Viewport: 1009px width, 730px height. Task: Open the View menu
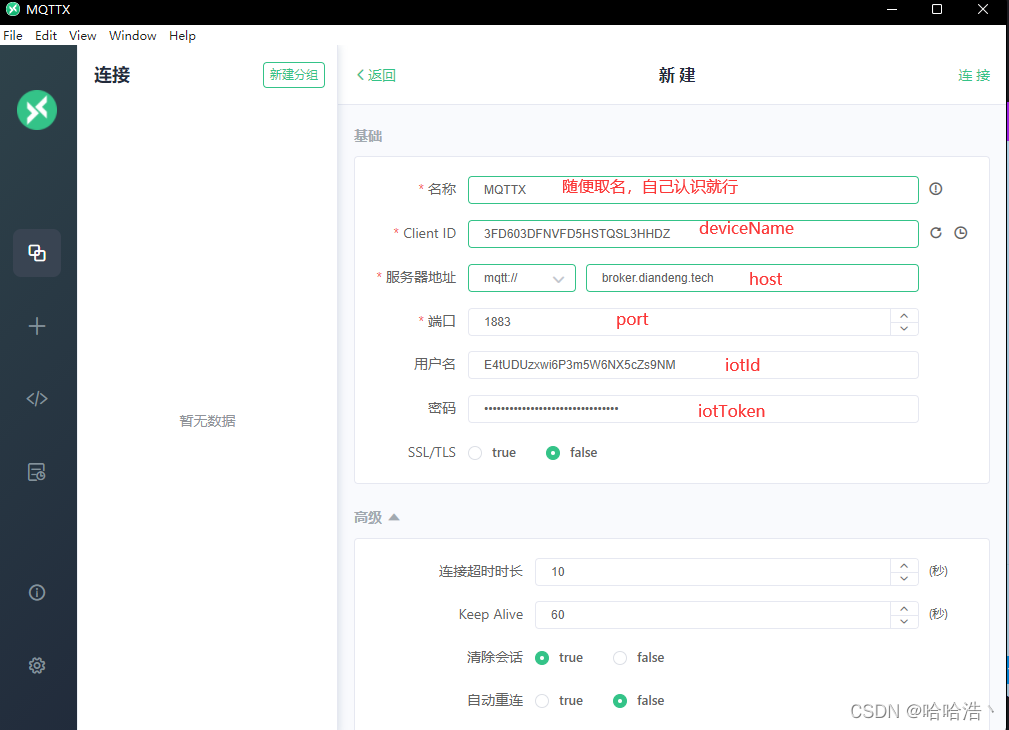coord(82,35)
